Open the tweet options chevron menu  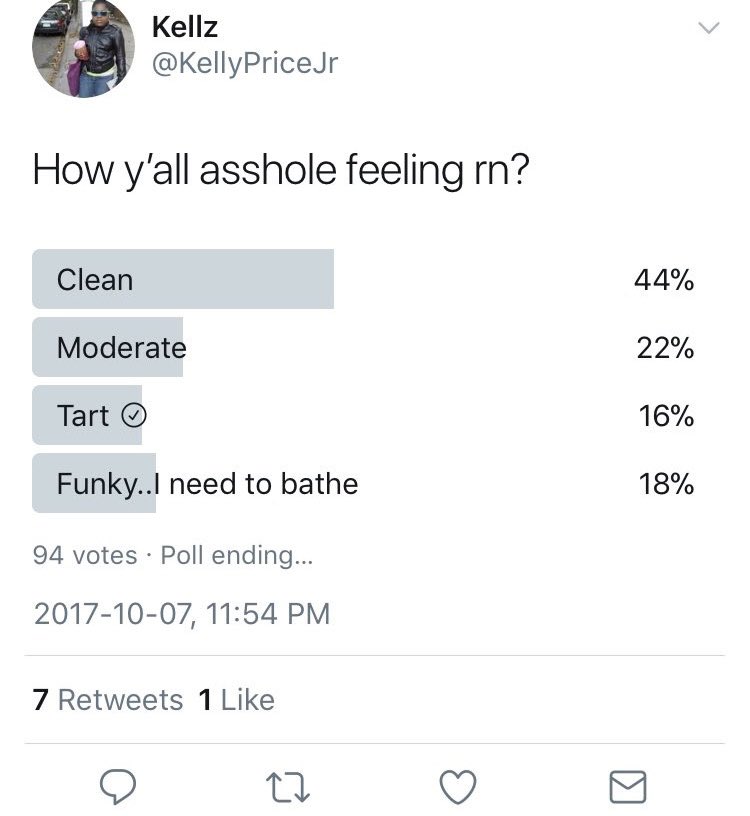[708, 30]
